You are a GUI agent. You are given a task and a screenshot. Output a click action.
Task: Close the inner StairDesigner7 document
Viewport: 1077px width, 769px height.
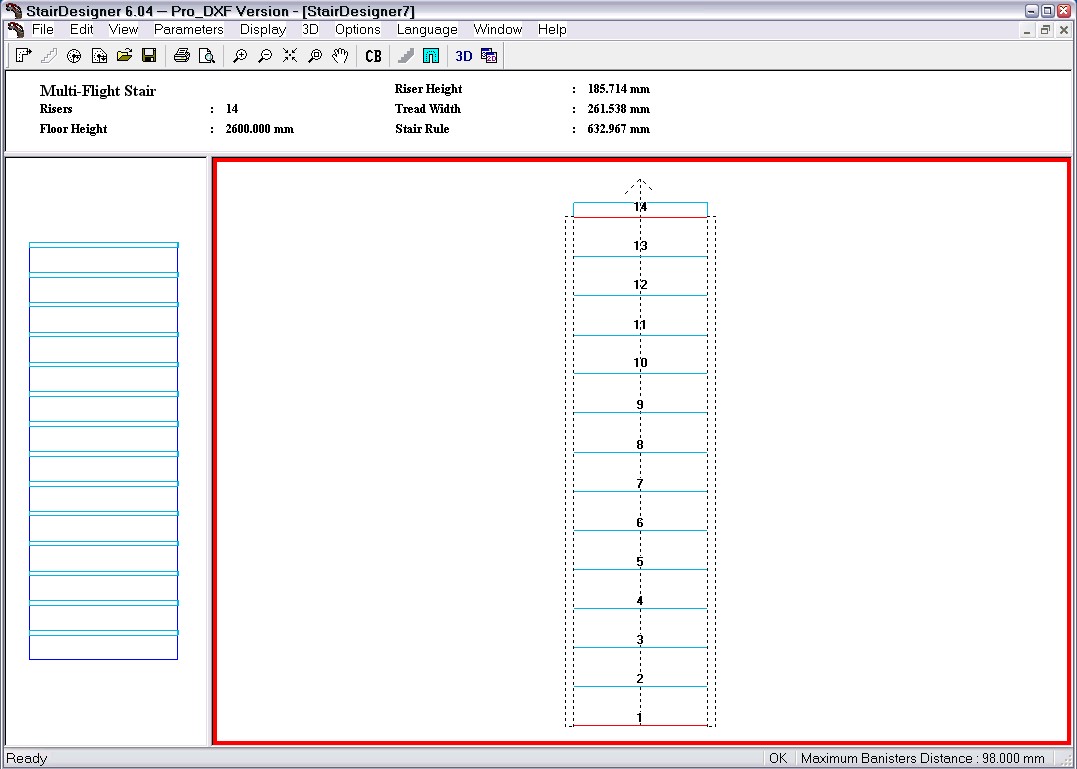(1064, 30)
